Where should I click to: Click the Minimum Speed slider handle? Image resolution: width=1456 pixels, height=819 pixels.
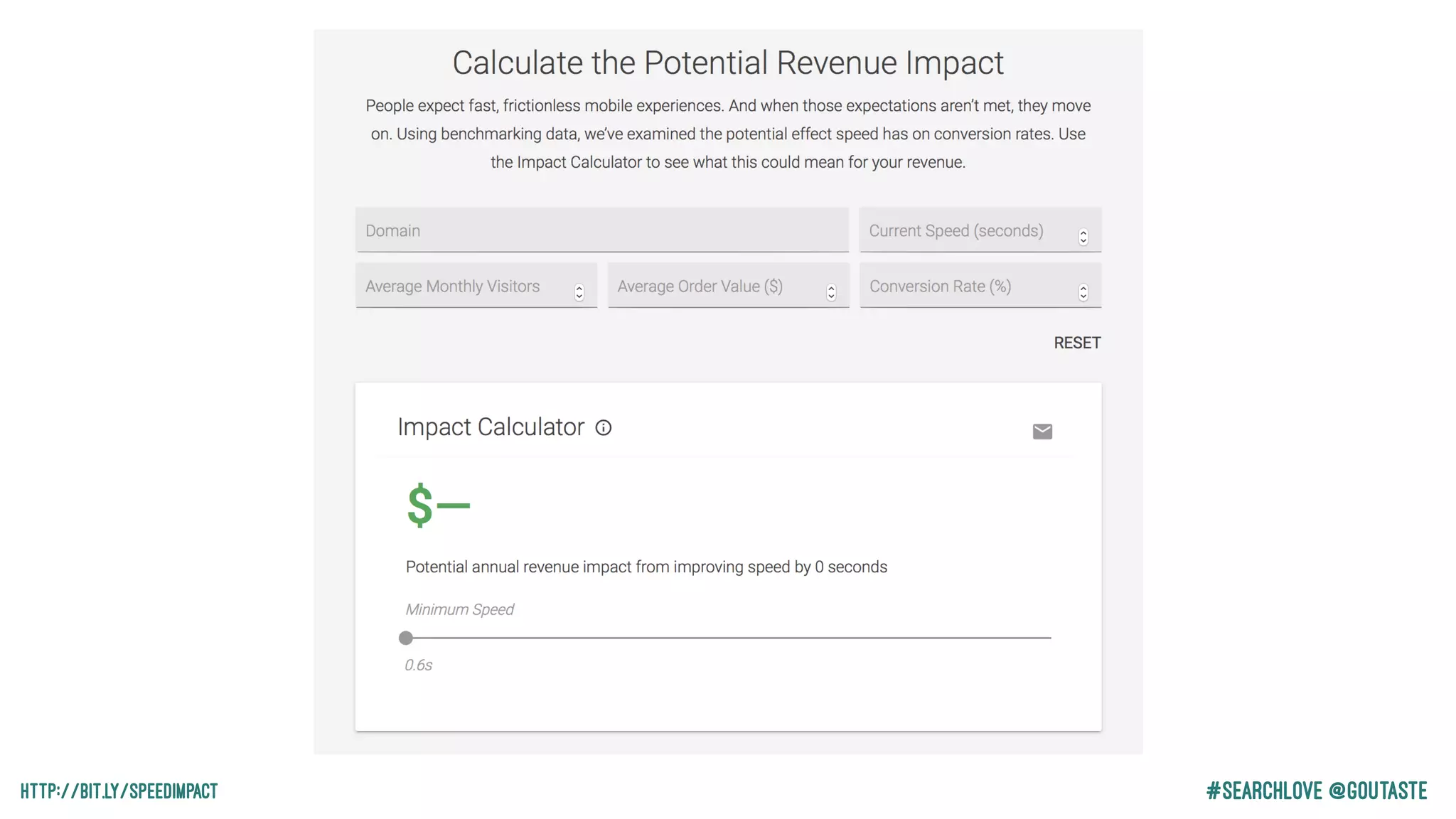[406, 638]
